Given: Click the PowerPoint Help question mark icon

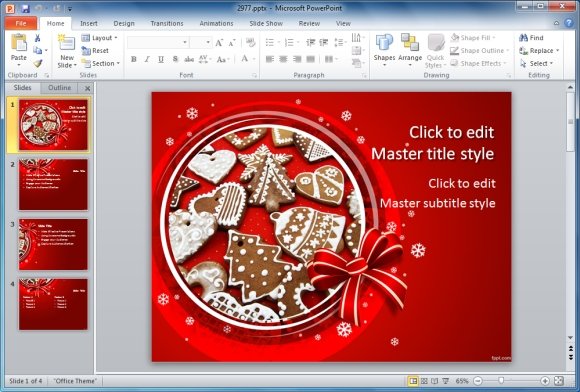Looking at the screenshot, I should click(x=569, y=23).
